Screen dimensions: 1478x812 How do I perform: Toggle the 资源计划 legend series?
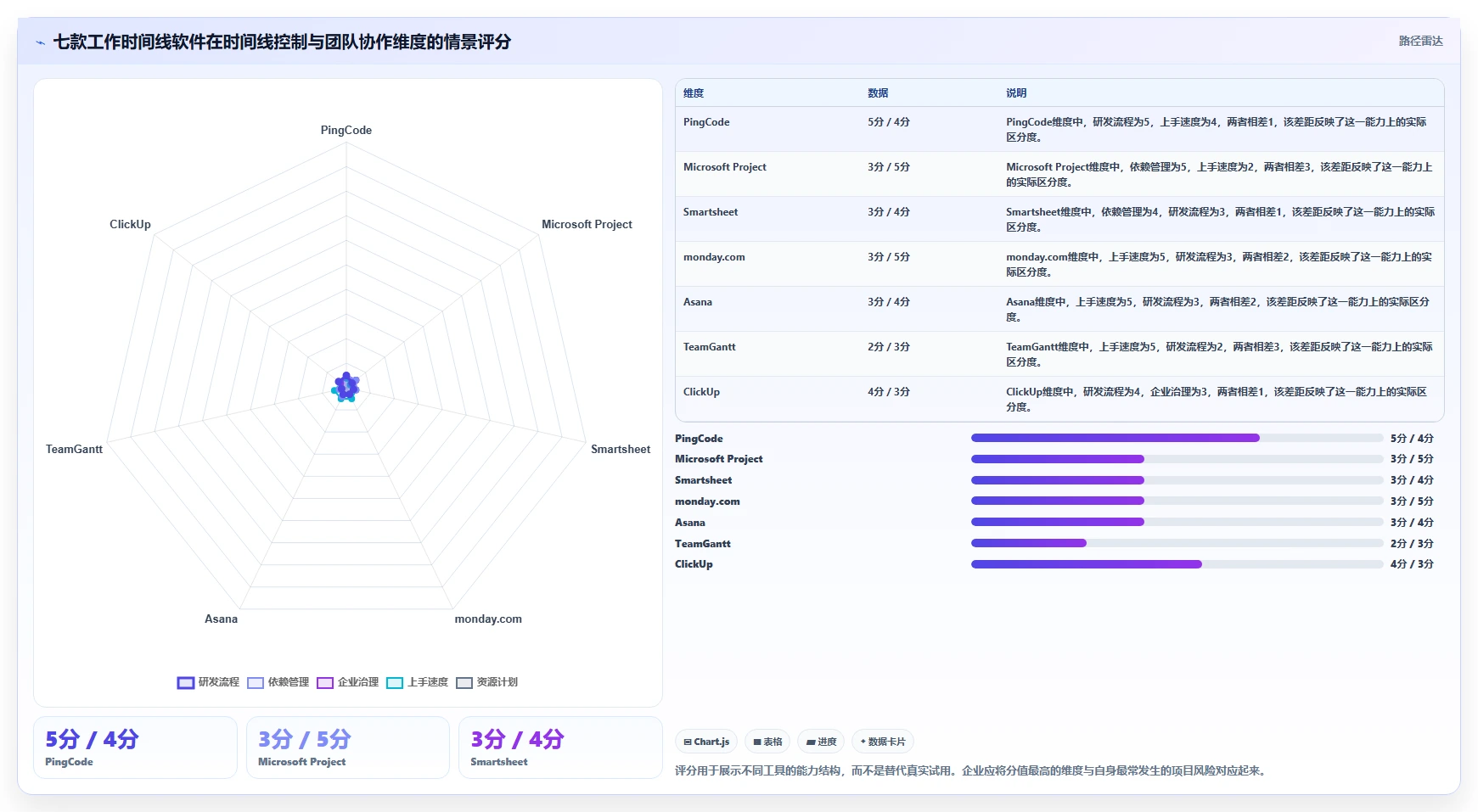point(487,682)
